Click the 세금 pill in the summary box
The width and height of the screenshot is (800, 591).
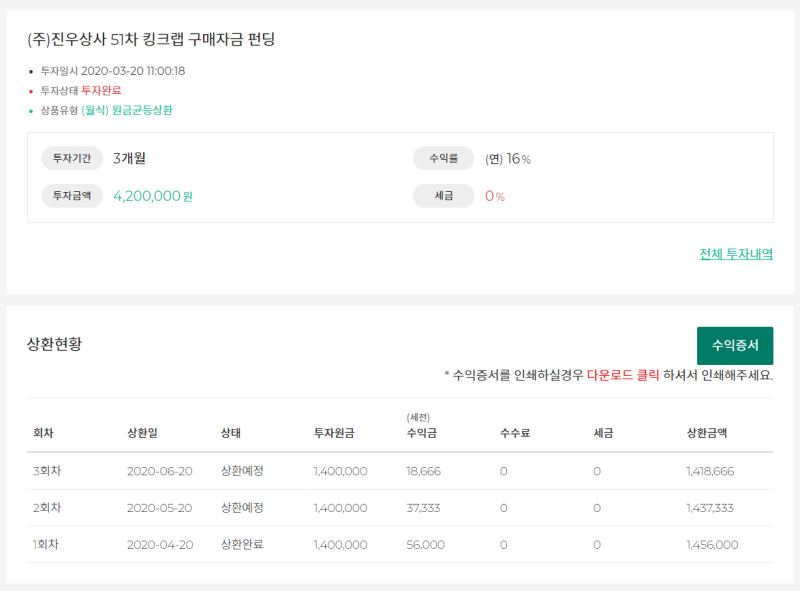tap(444, 196)
